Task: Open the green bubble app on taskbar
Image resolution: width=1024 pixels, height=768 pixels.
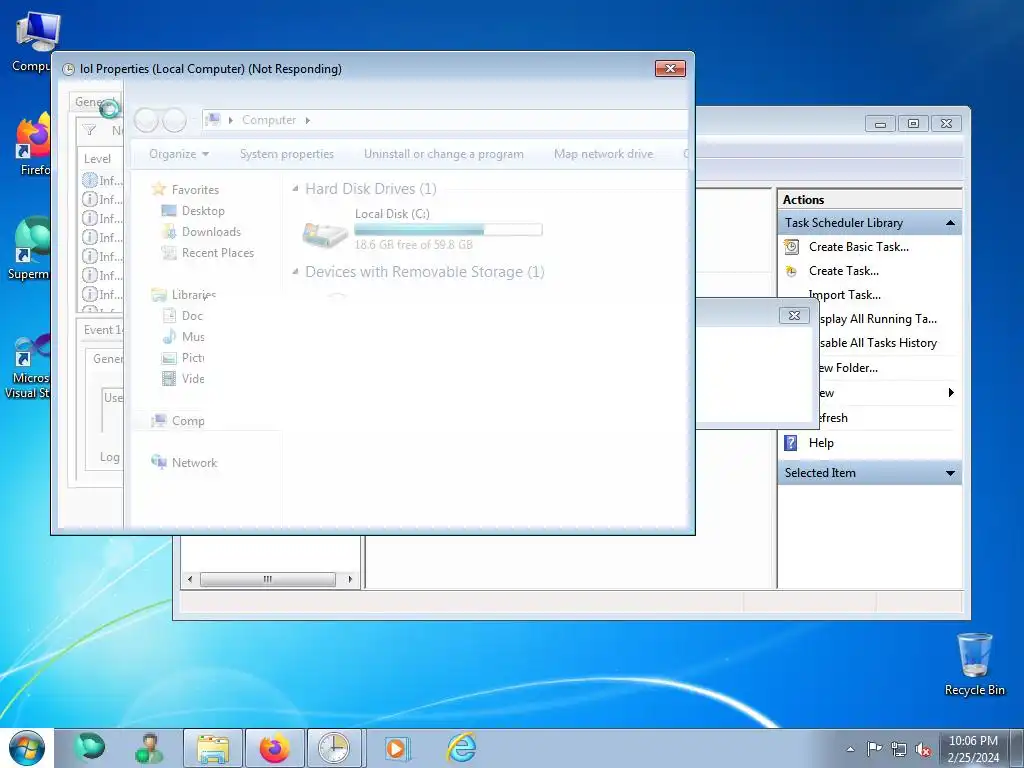Action: (89, 748)
